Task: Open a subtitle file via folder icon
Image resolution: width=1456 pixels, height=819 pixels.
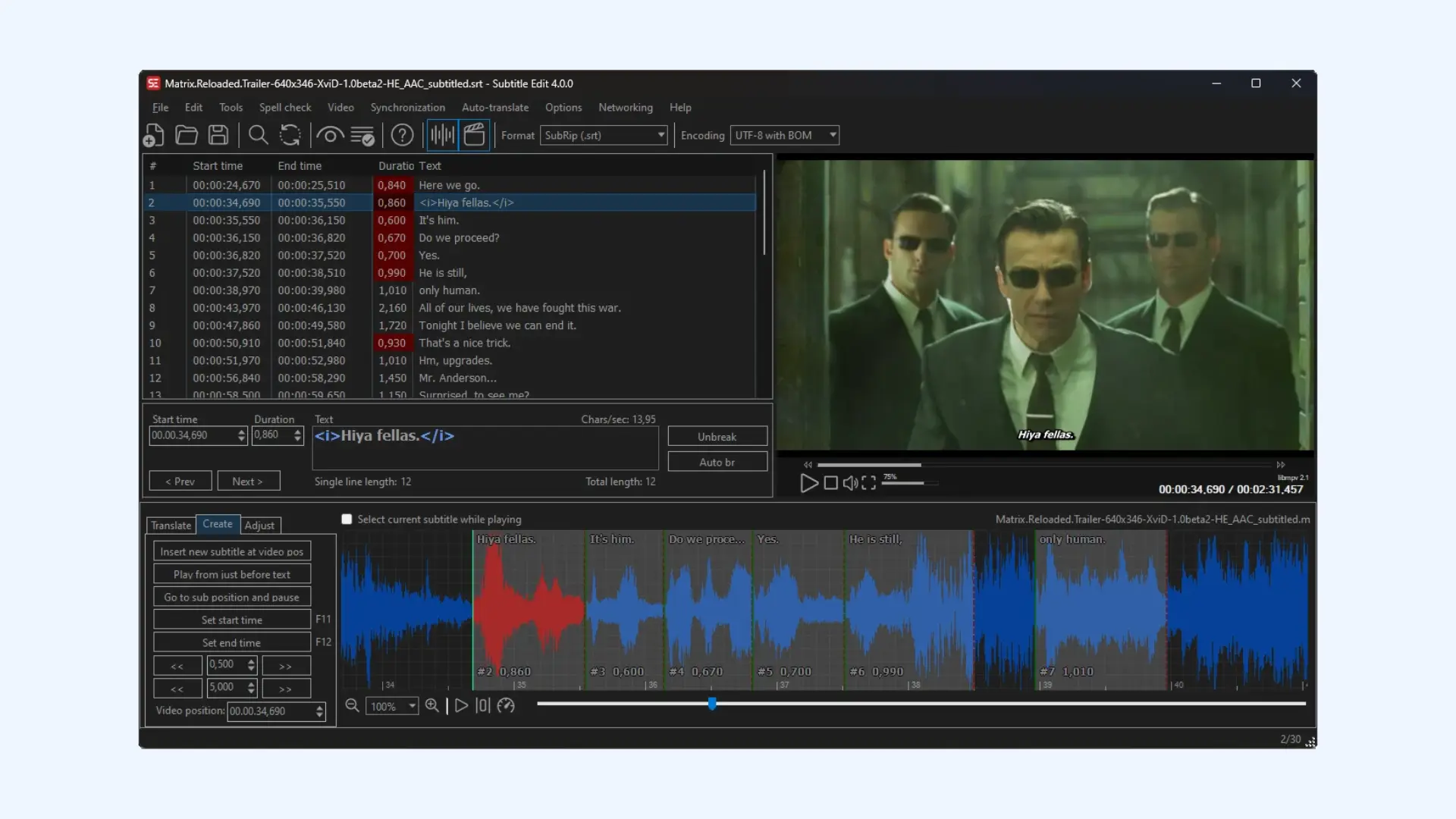Action: [187, 135]
